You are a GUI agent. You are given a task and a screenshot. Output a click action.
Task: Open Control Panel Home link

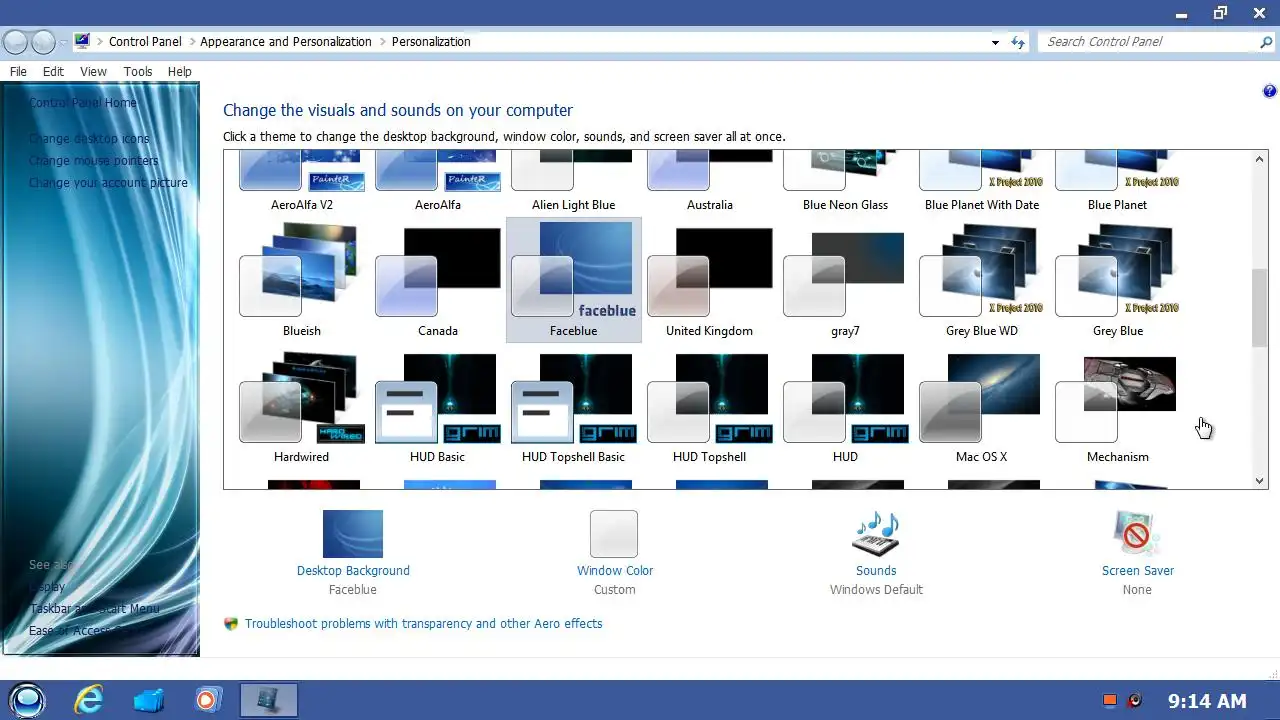(83, 103)
